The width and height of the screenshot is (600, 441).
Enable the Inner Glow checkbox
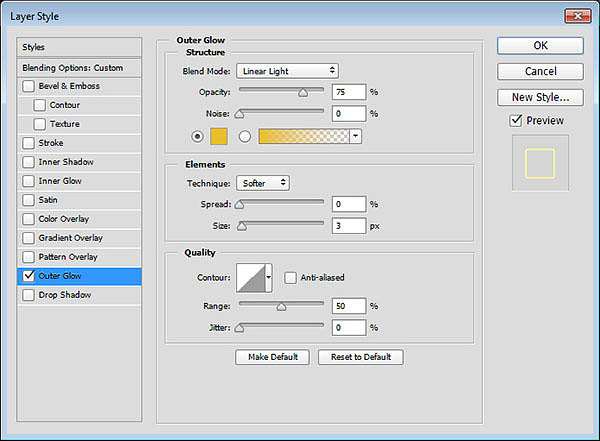pos(28,181)
